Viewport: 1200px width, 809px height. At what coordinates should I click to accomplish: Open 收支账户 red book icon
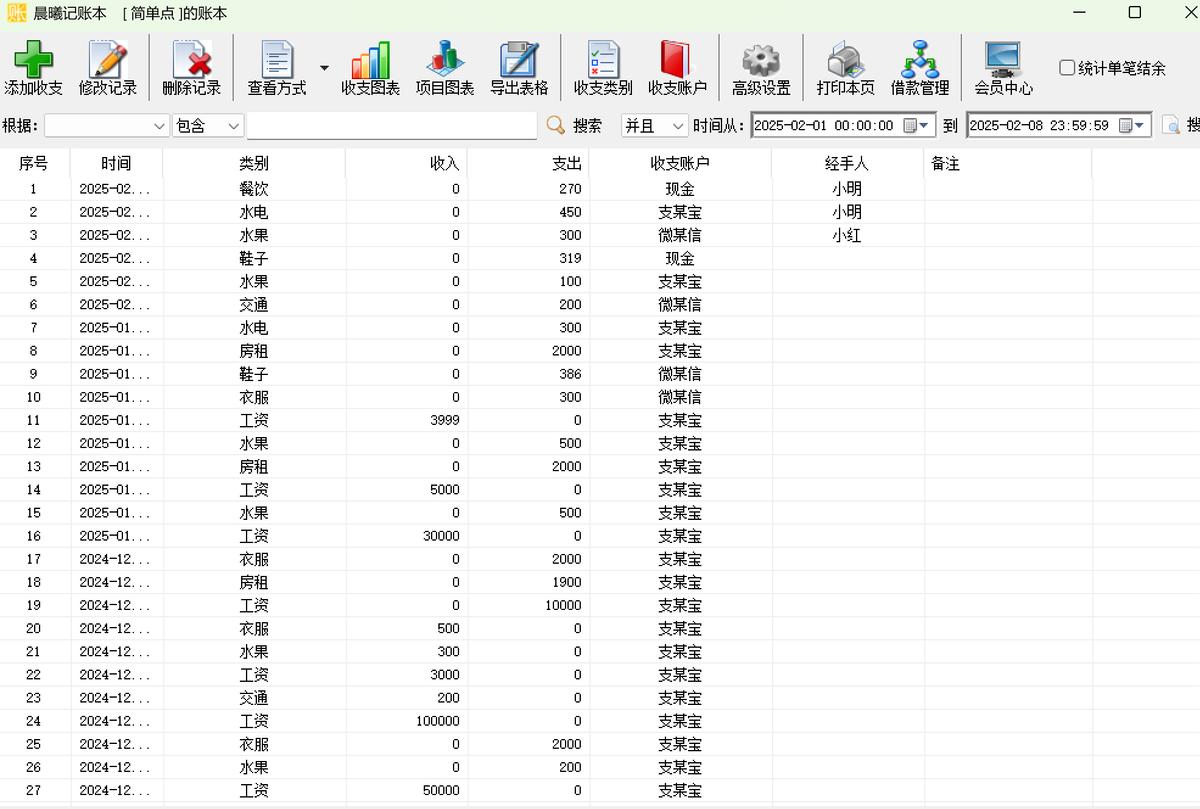pyautogui.click(x=677, y=59)
